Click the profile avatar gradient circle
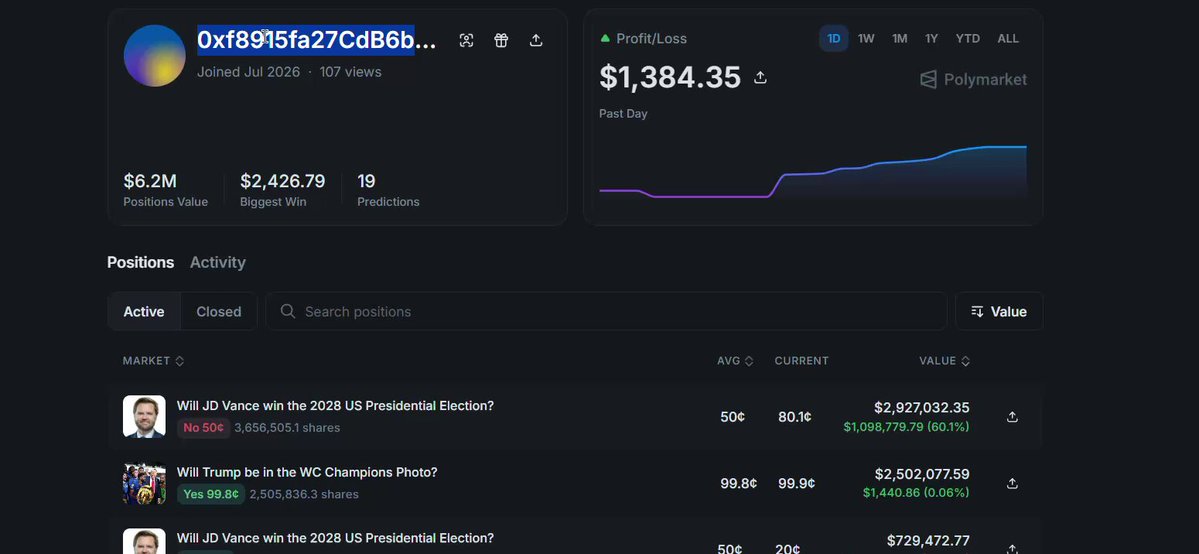1199x554 pixels. click(x=154, y=56)
